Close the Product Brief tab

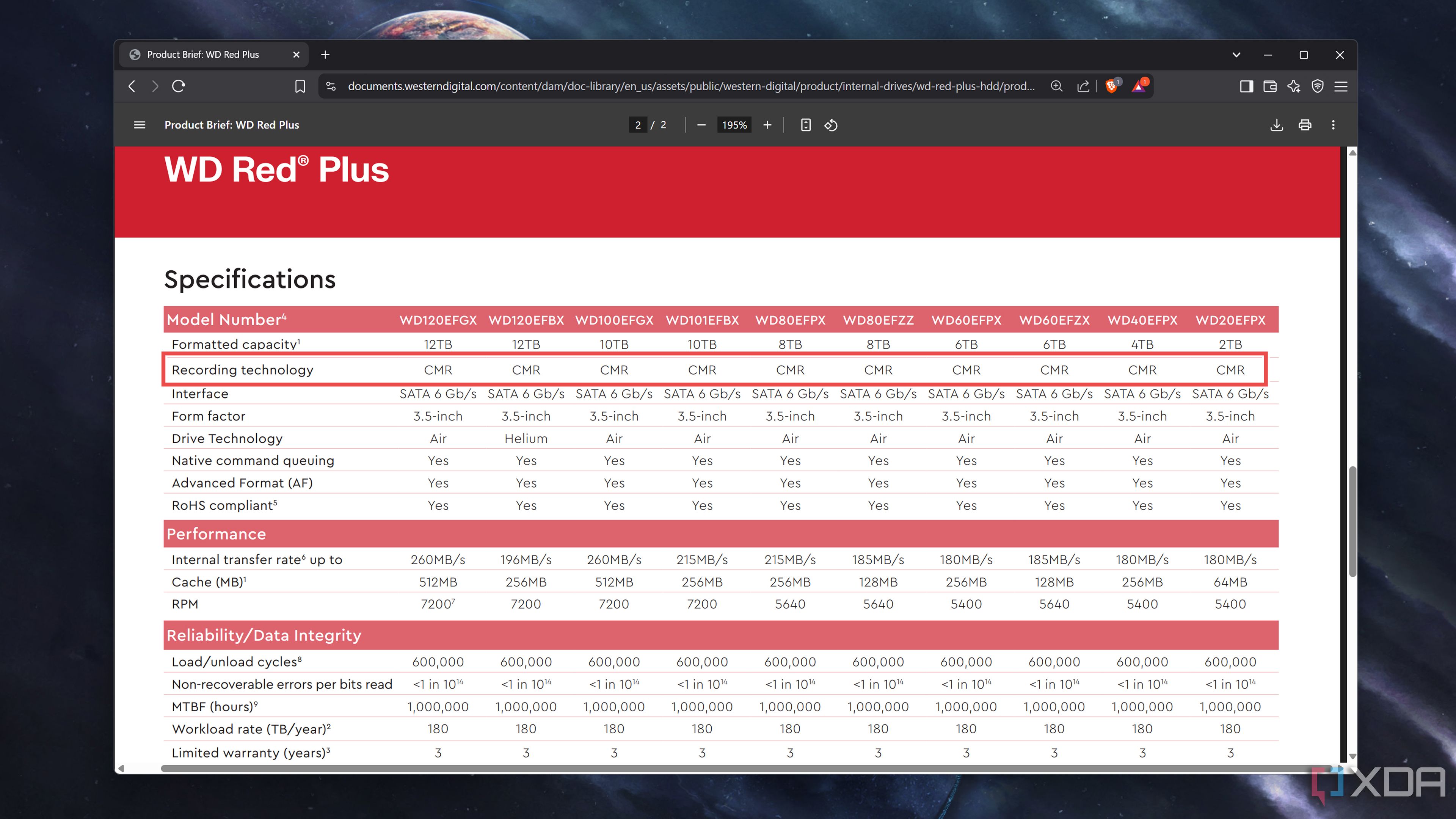click(x=296, y=54)
